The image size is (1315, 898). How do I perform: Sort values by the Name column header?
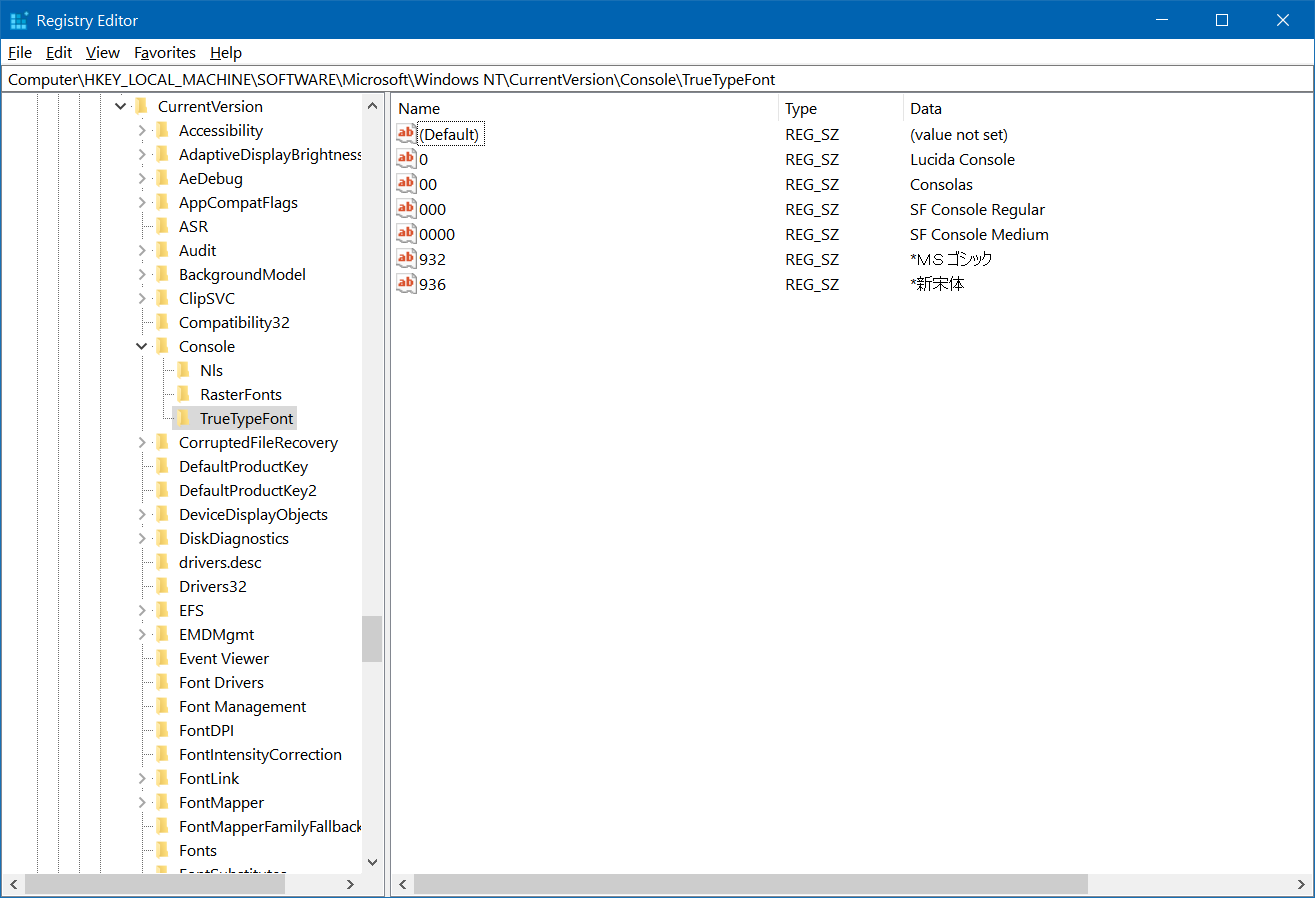[584, 108]
